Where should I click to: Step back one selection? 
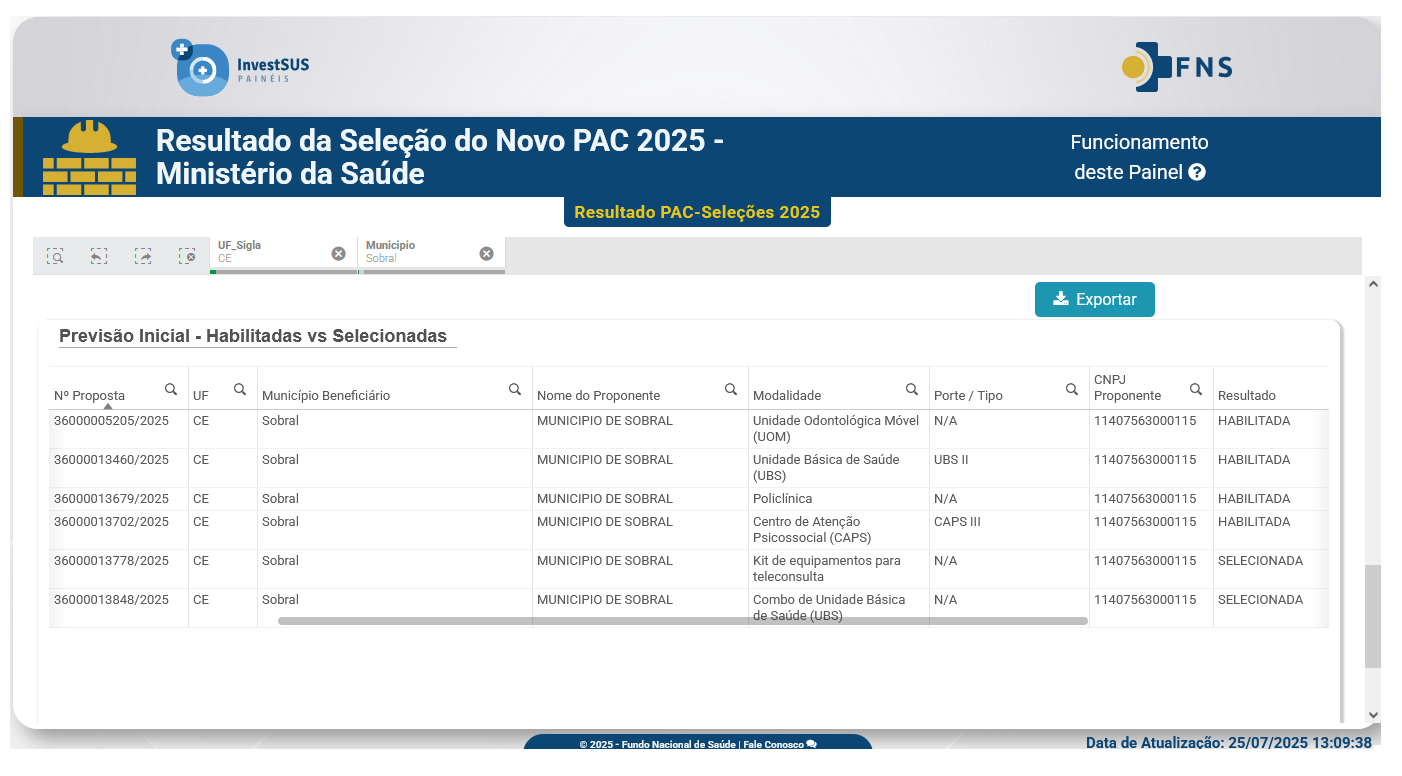point(99,257)
